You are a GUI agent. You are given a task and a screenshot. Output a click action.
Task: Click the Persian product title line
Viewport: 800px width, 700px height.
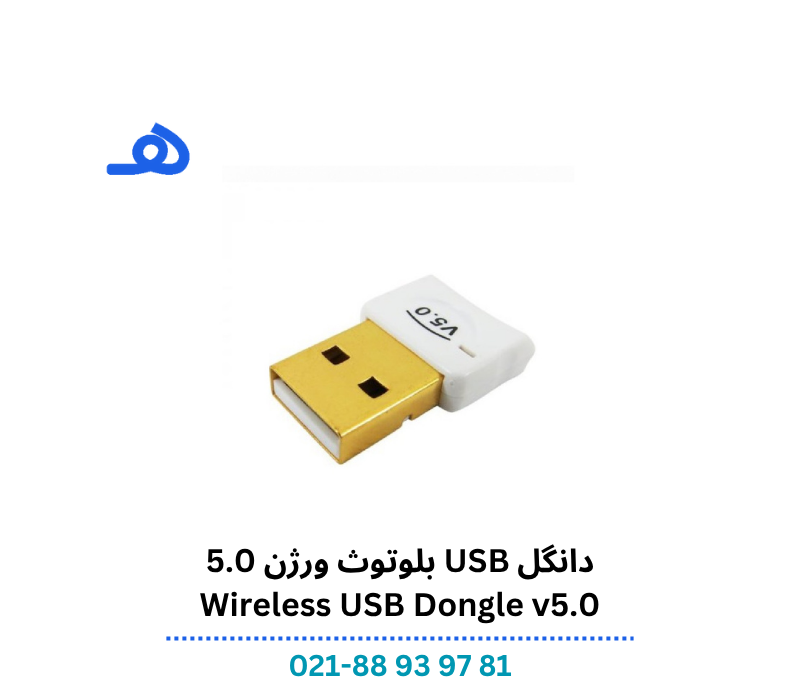pyautogui.click(x=399, y=562)
